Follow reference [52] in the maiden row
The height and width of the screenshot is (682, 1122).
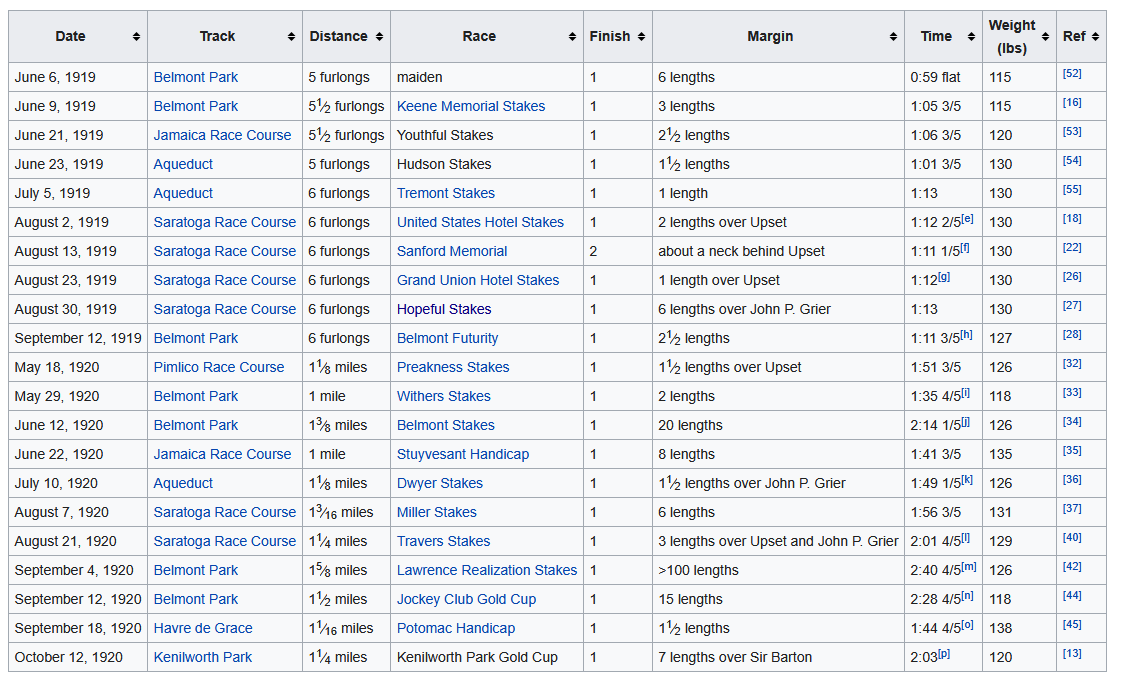(x=1072, y=74)
